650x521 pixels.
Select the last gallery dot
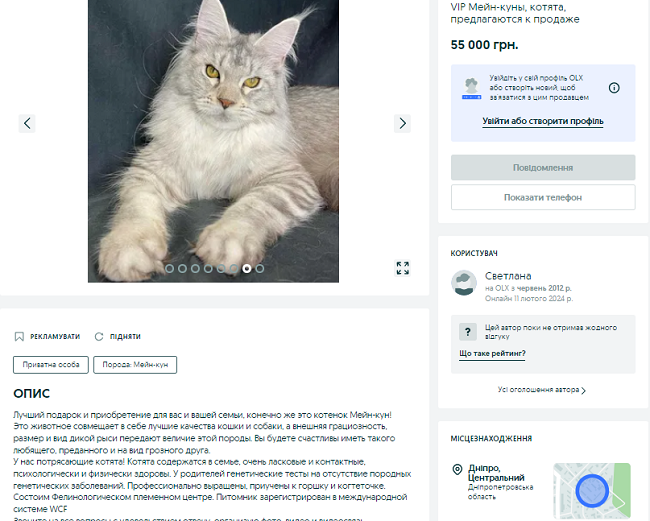click(x=260, y=269)
